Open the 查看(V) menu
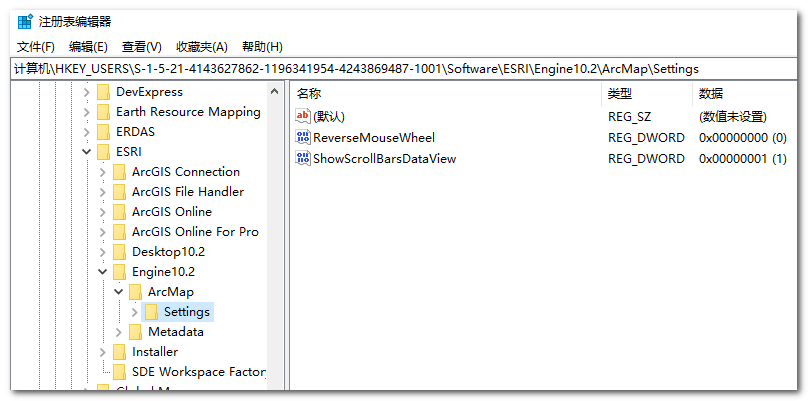This screenshot has height=401, width=808. 142,47
